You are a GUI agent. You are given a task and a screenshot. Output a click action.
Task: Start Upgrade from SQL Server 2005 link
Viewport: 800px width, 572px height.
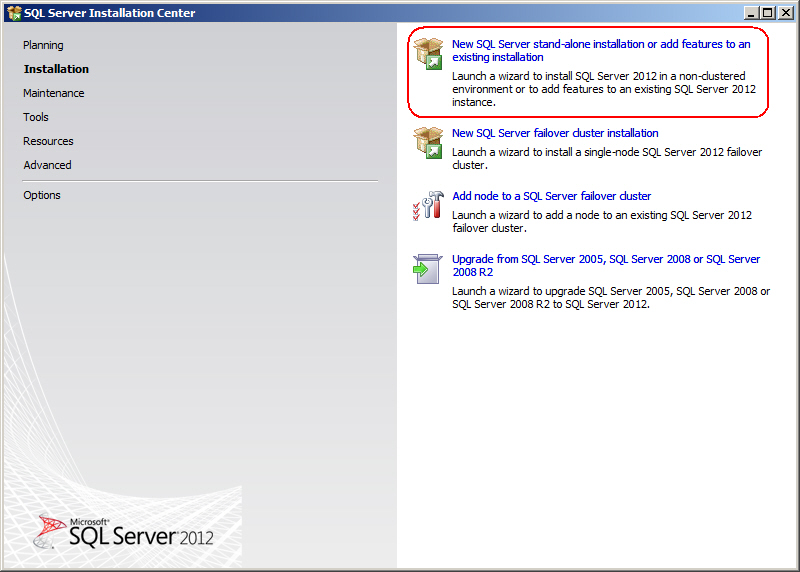pos(606,265)
